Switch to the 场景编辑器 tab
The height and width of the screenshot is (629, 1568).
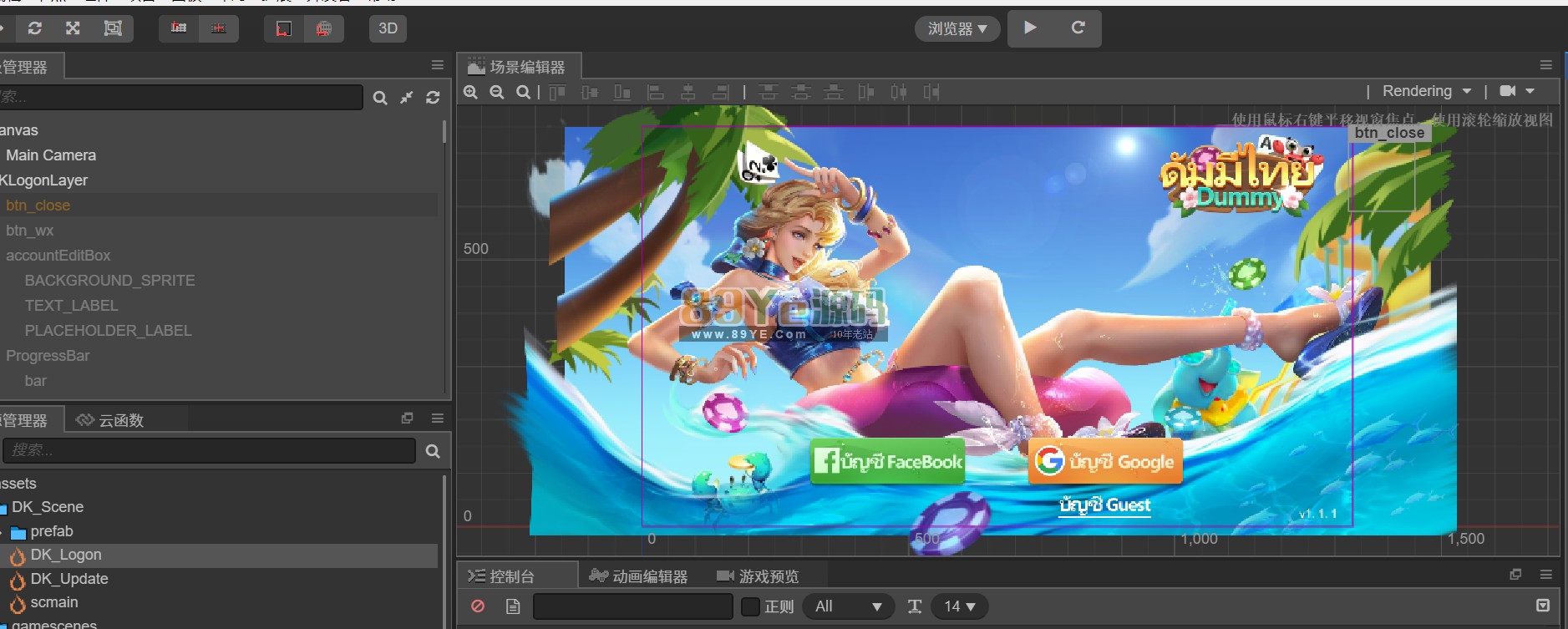tap(519, 67)
